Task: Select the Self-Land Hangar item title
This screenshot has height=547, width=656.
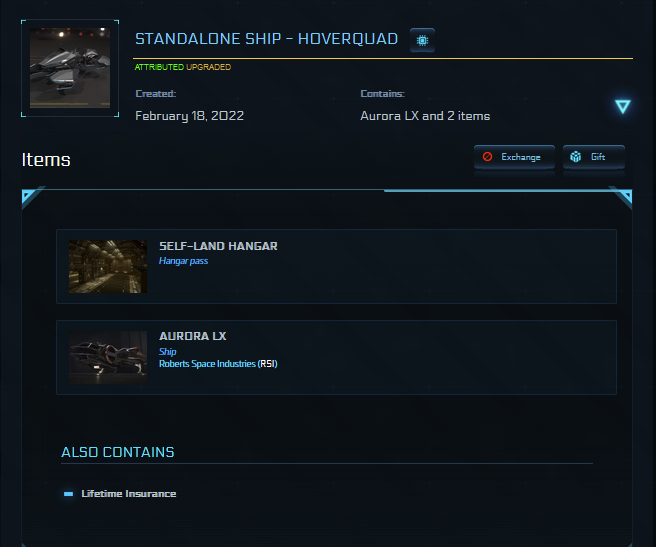Action: [x=218, y=246]
